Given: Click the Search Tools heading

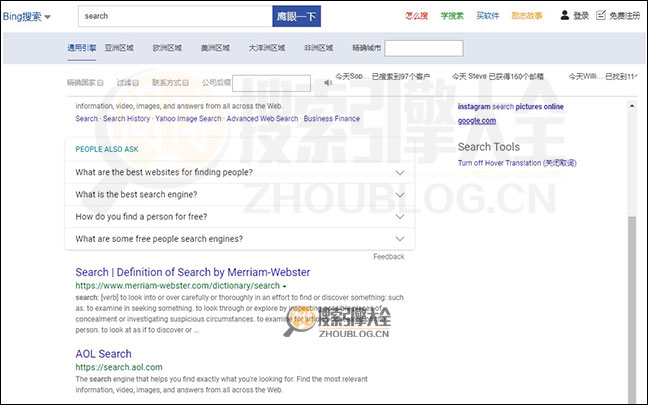Looking at the screenshot, I should [x=488, y=147].
